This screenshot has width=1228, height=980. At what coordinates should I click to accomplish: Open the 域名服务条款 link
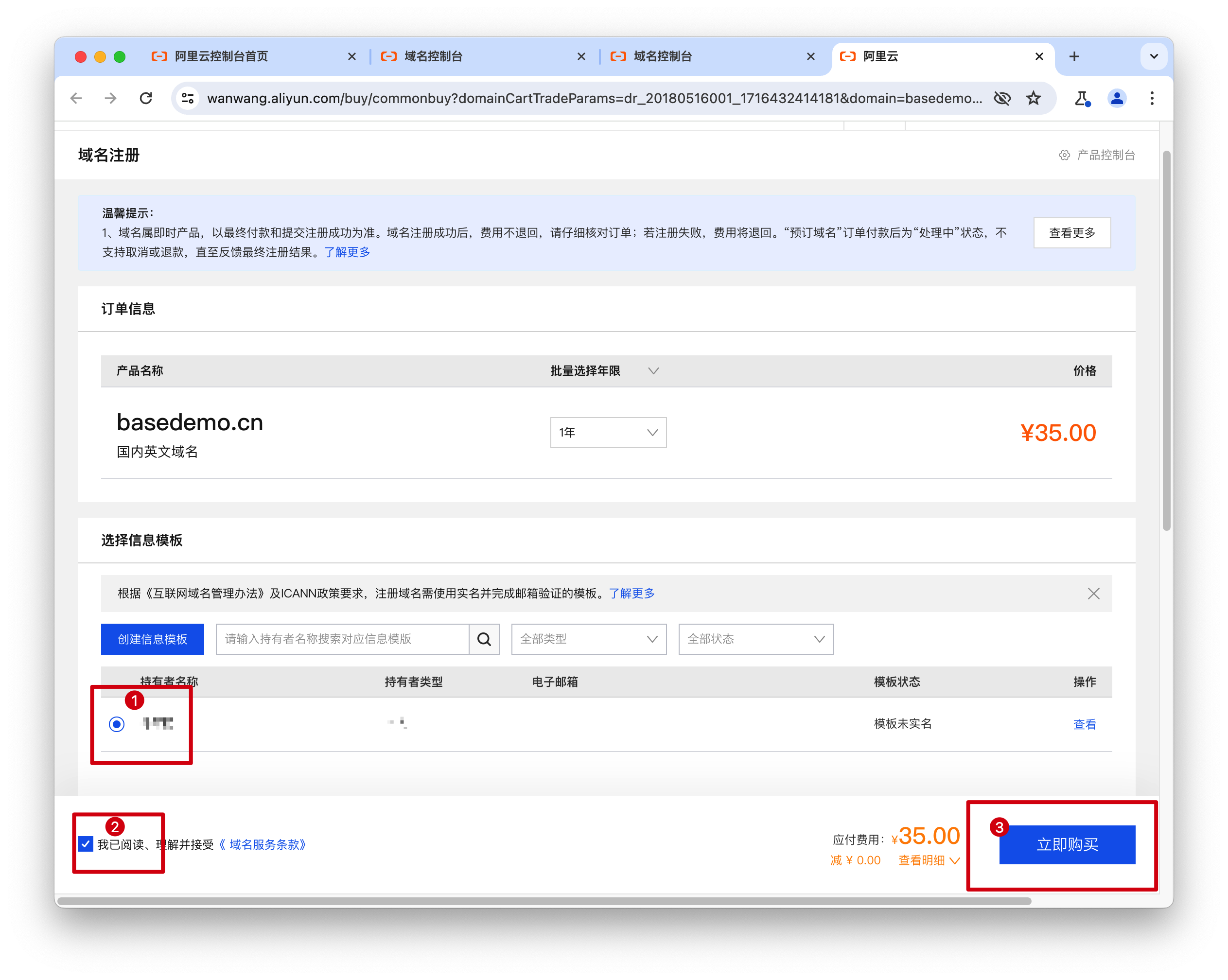tap(263, 844)
